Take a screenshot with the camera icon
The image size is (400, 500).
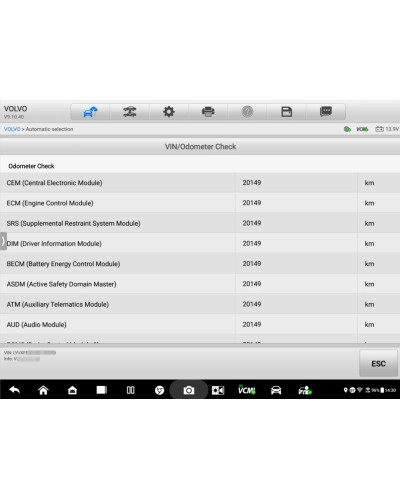coord(189,390)
